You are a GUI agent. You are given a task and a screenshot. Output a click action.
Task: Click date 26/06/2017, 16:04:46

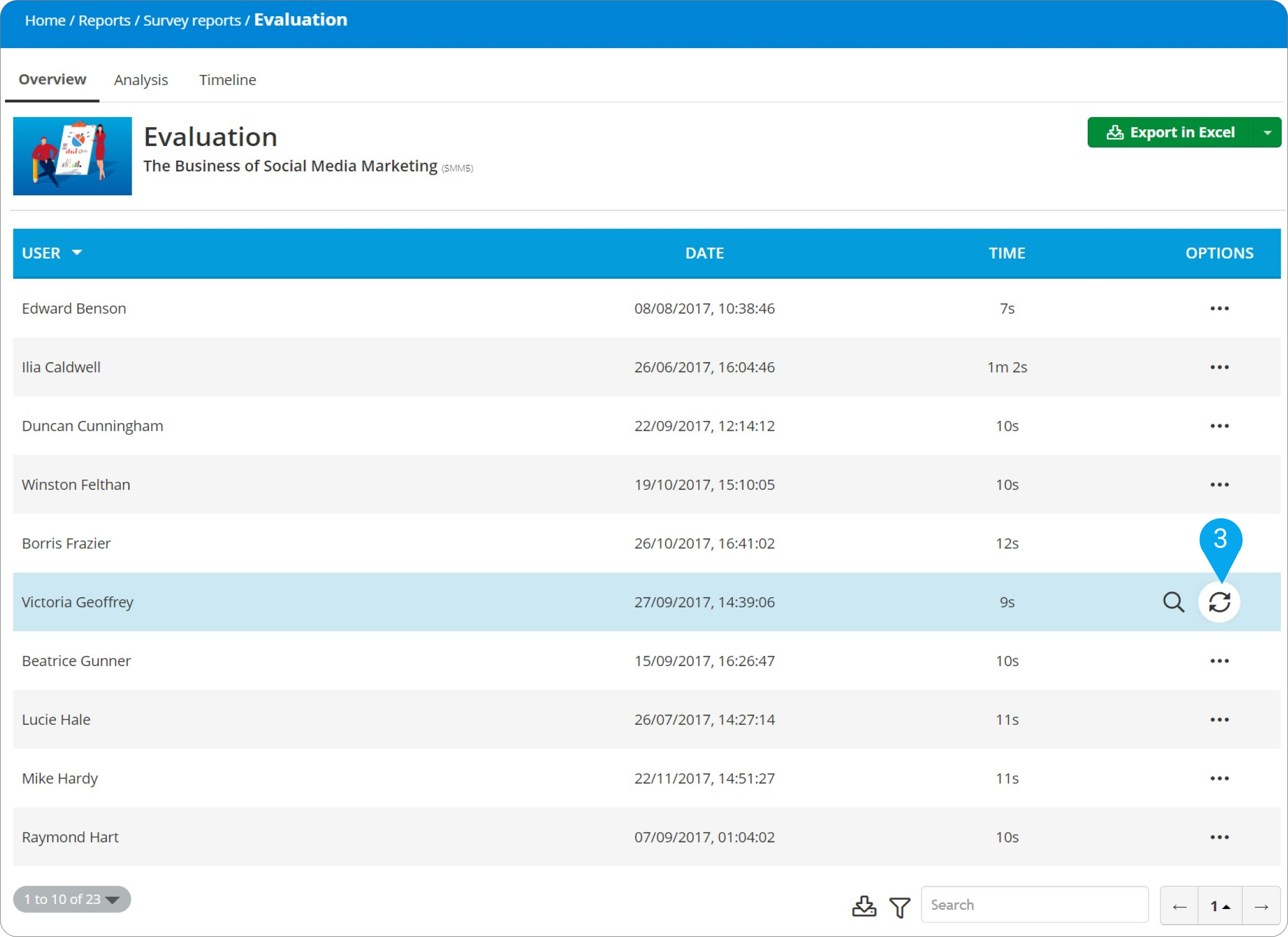(704, 367)
